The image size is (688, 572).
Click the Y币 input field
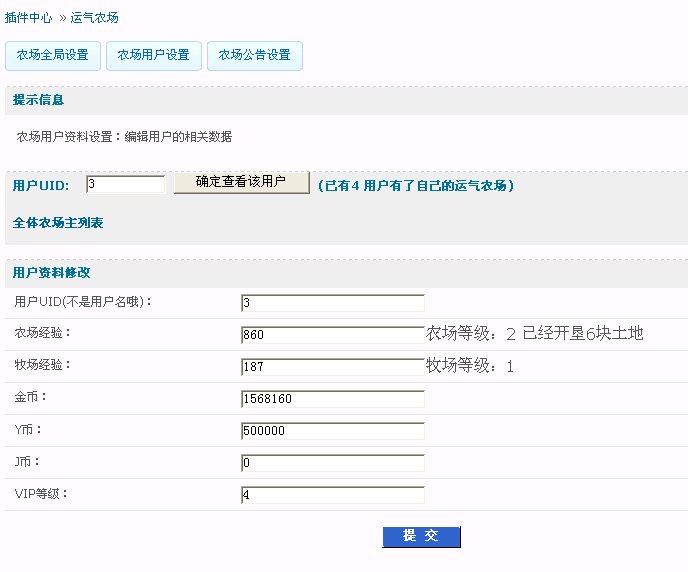(x=332, y=431)
